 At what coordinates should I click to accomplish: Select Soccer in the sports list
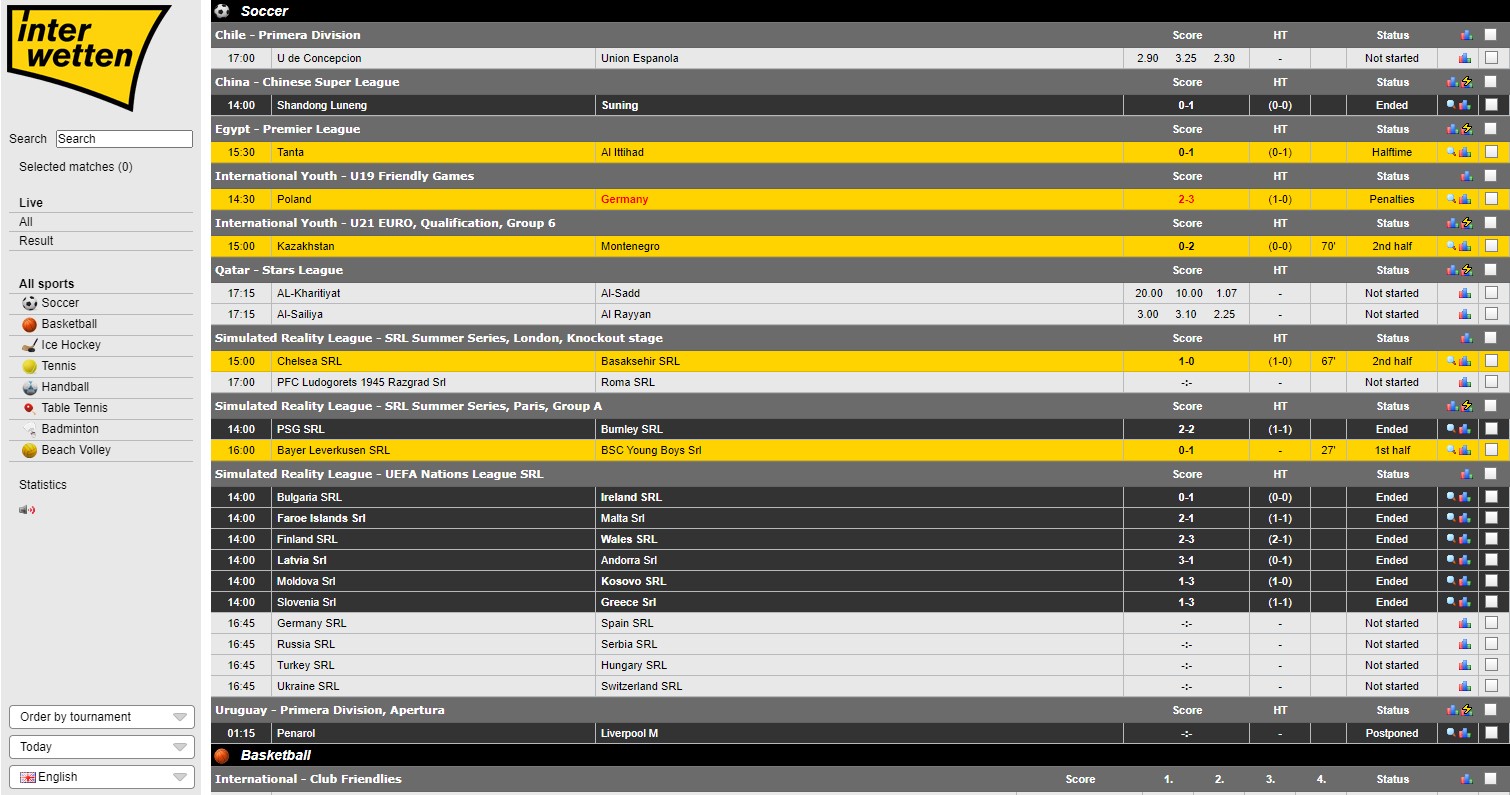[60, 303]
